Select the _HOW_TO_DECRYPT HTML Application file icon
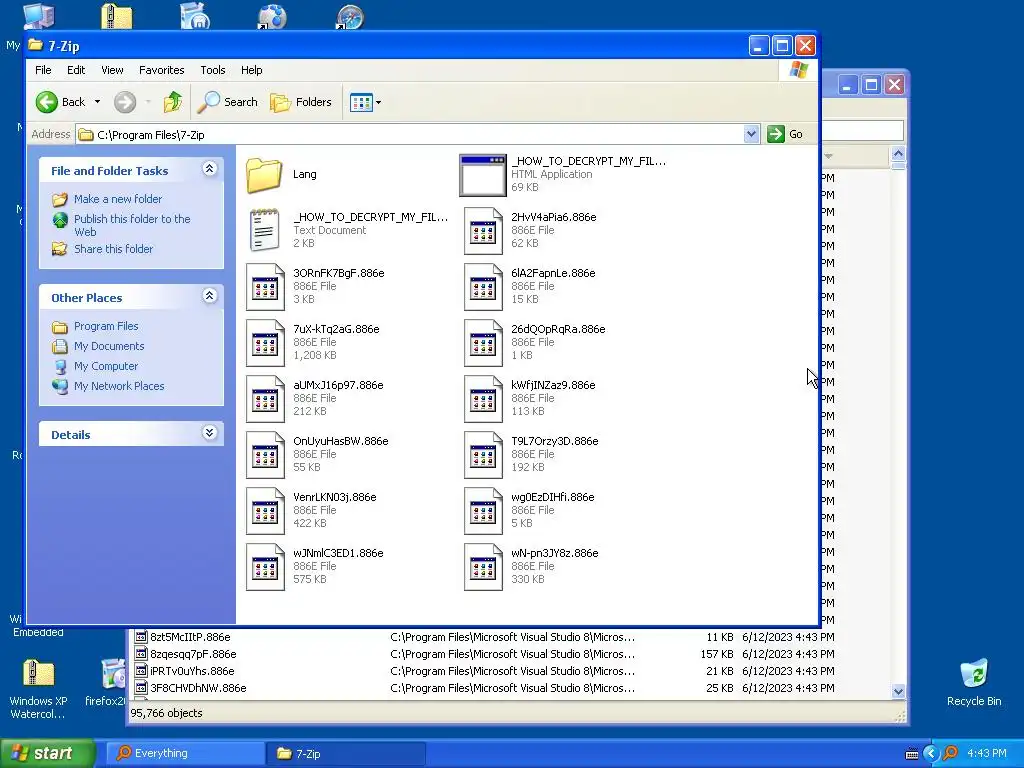This screenshot has width=1024, height=768. [483, 175]
